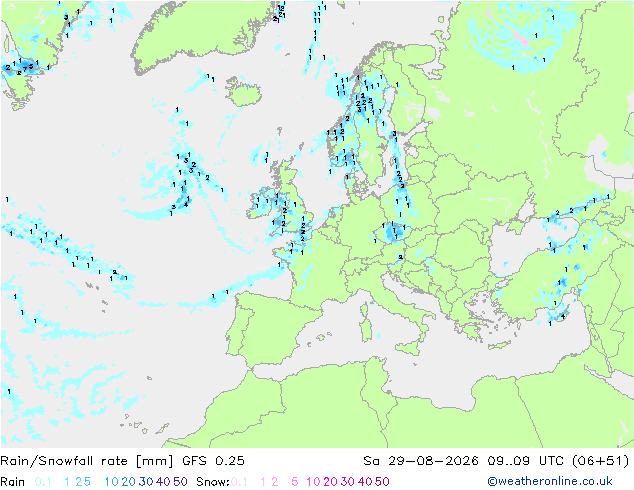
Task: Select the Snow legend value 20
Action: pyautogui.click(x=330, y=482)
